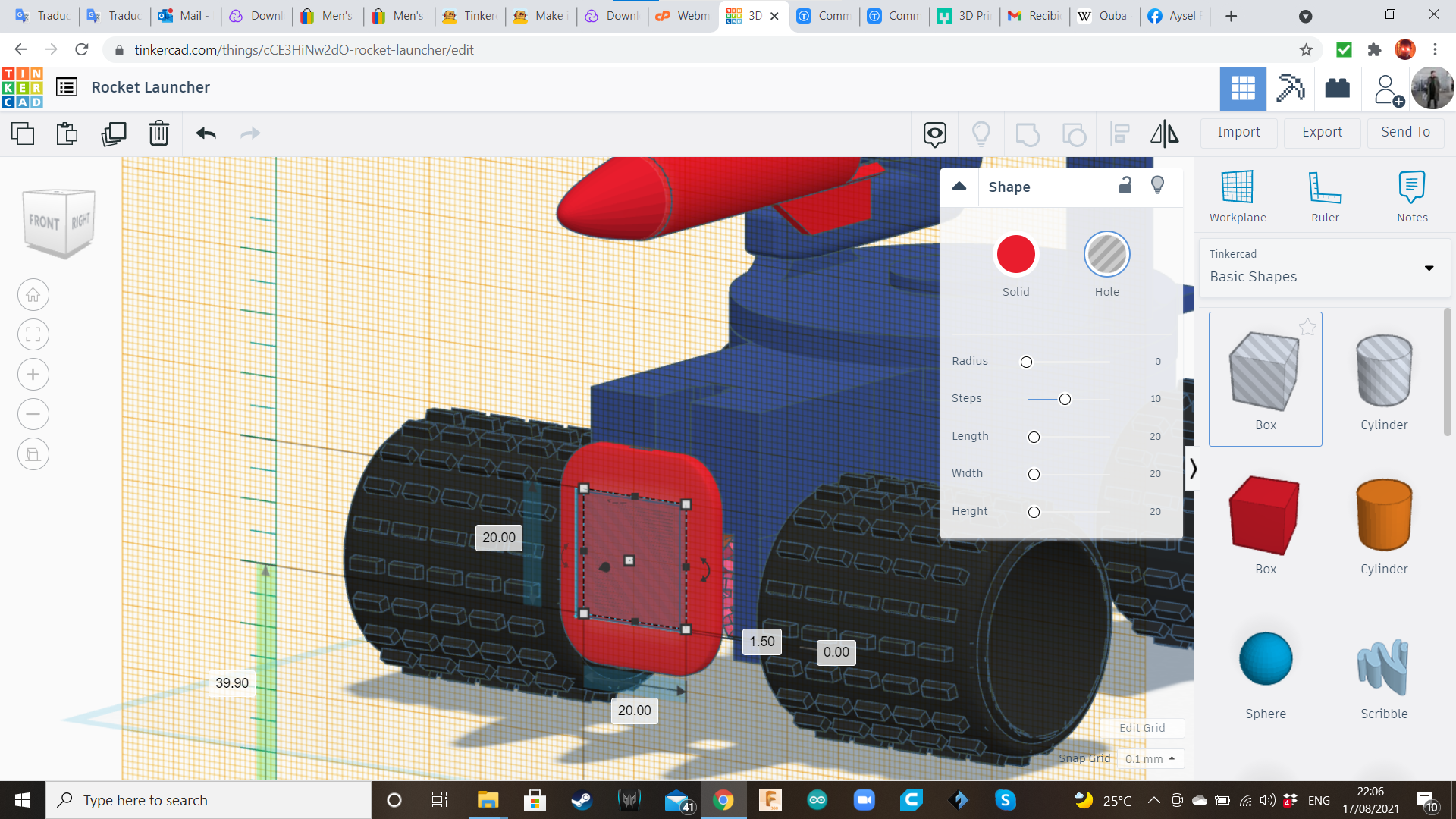Click the Steps slider handle
Screen dimensions: 1456x819
pyautogui.click(x=1065, y=400)
